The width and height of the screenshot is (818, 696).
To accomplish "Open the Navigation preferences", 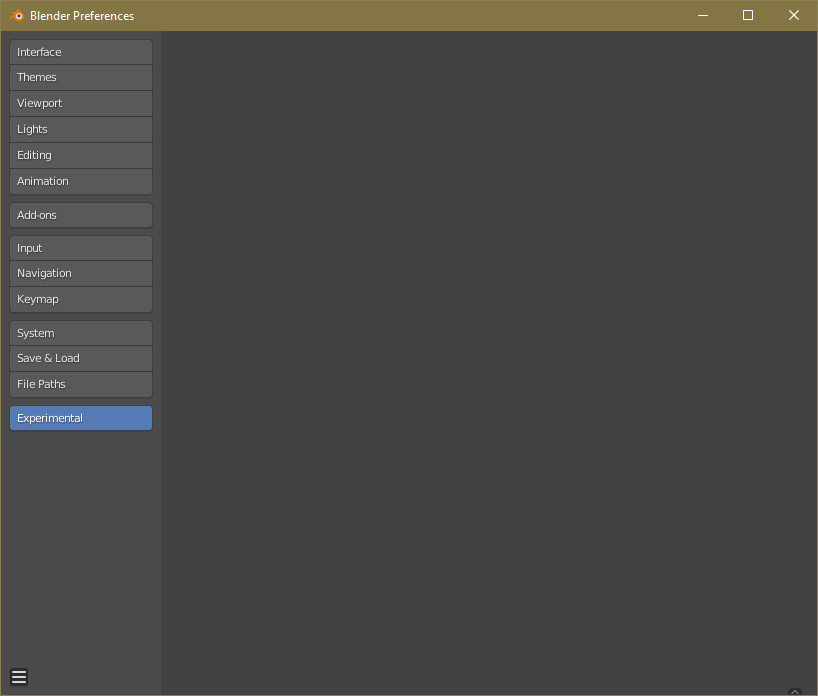I will coord(80,272).
